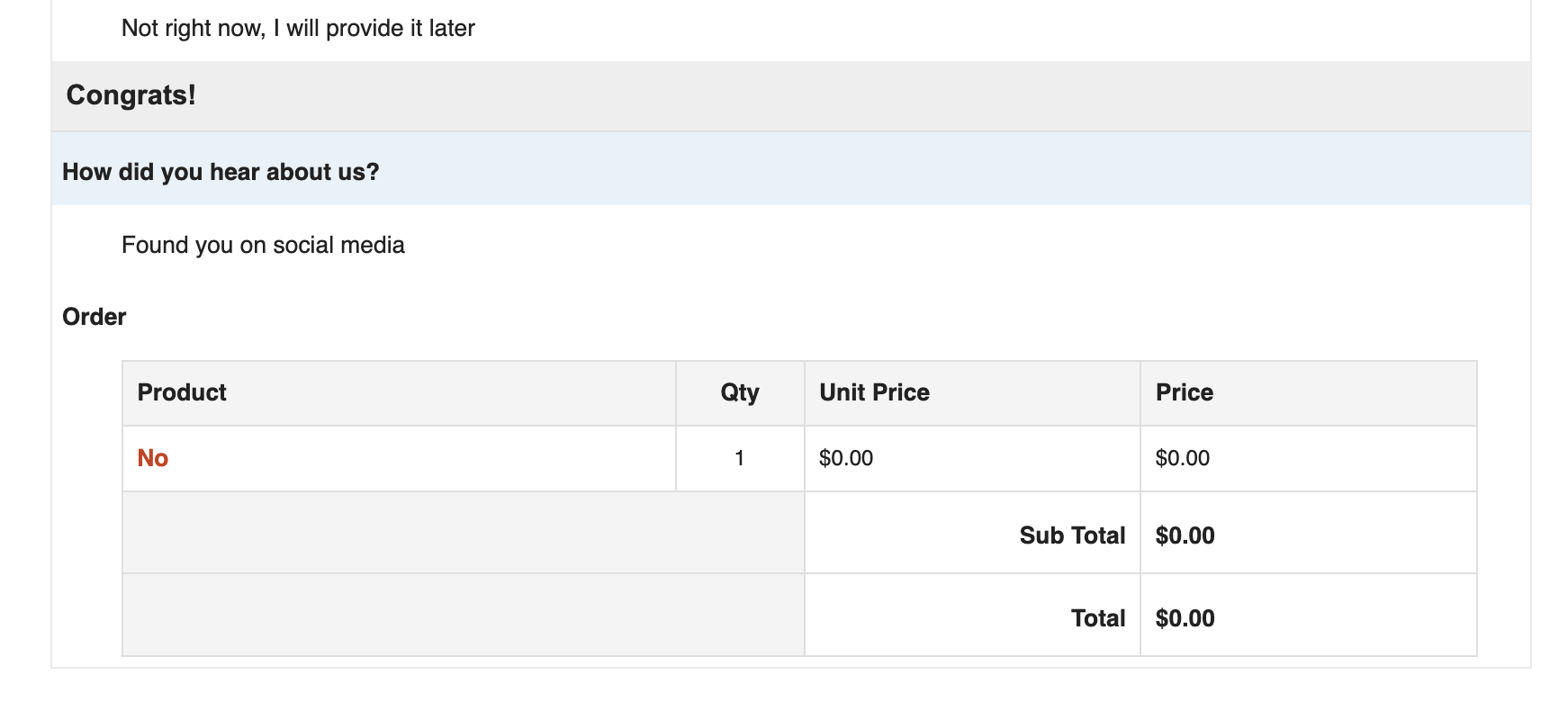Click the Sub Total '$0.00' amount

[x=1185, y=535]
